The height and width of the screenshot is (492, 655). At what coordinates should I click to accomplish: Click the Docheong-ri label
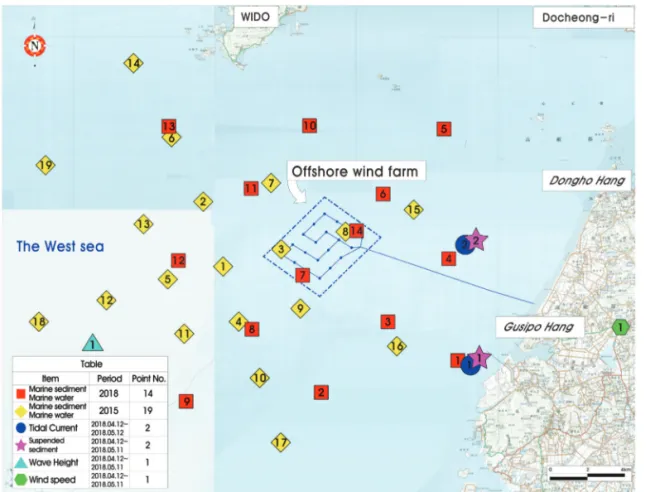583,18
